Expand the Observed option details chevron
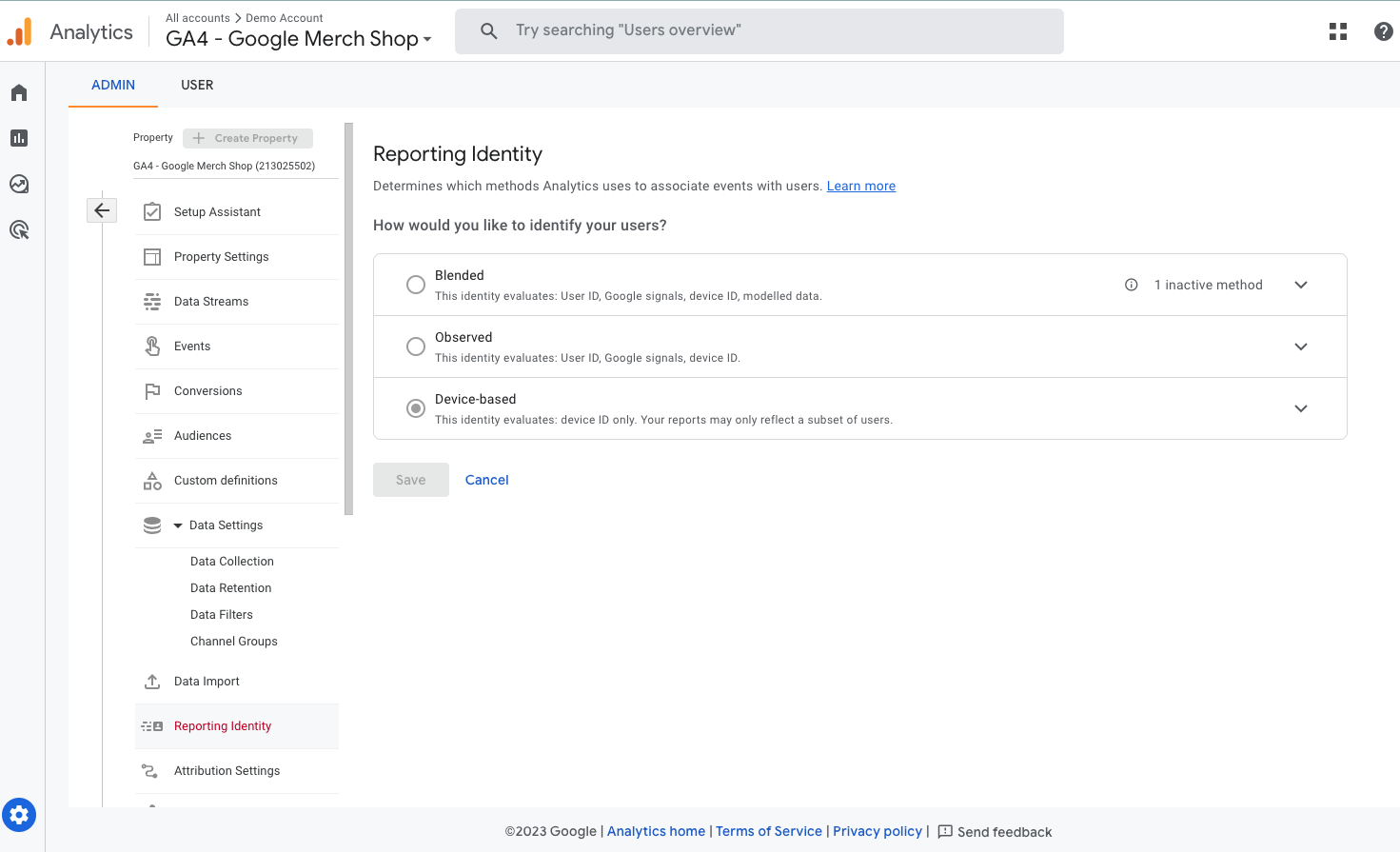 tap(1301, 347)
